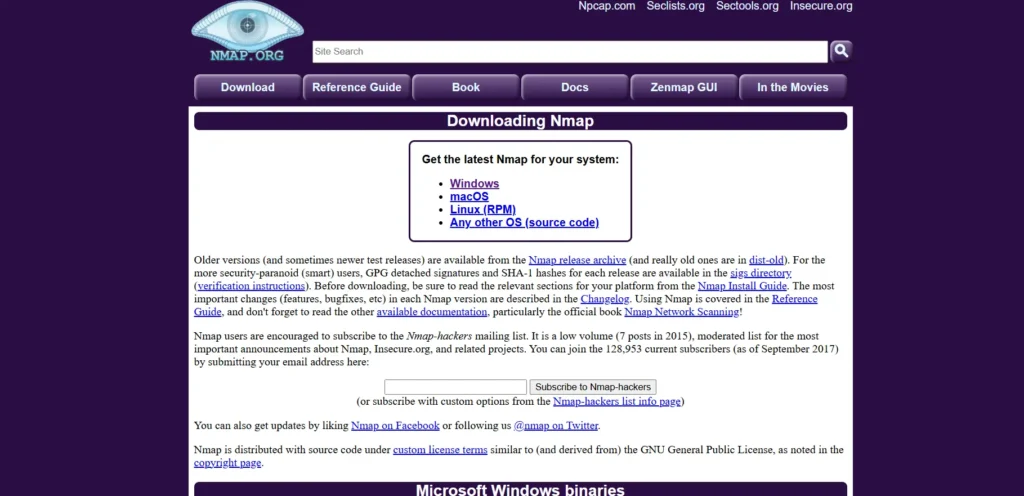The height and width of the screenshot is (496, 1024).
Task: Click the email address input field
Action: pyautogui.click(x=455, y=387)
